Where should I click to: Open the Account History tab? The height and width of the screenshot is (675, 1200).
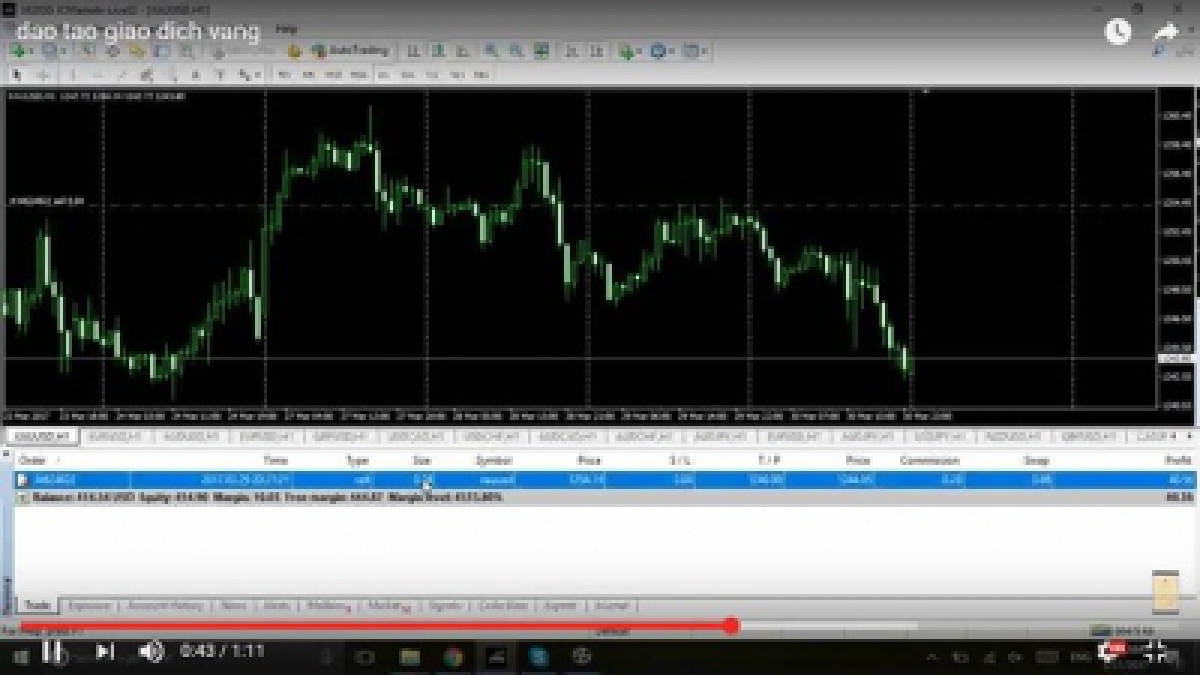point(165,606)
